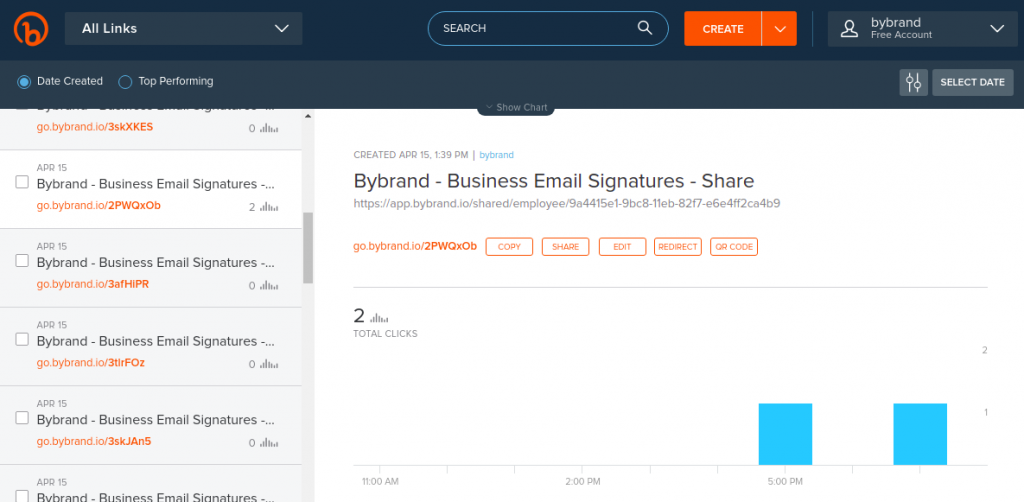Check the box for link 3afHiPR

tap(22, 260)
